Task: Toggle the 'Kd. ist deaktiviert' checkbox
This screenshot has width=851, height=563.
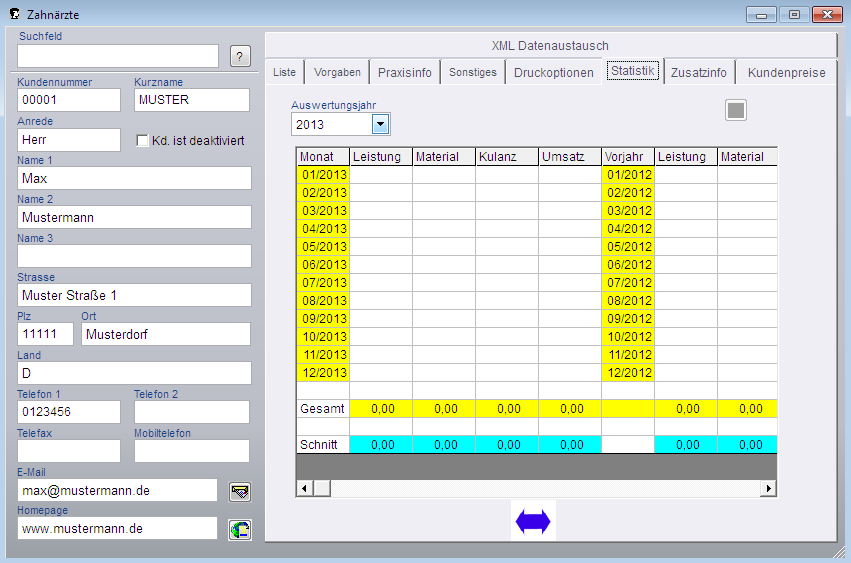Action: pyautogui.click(x=142, y=141)
